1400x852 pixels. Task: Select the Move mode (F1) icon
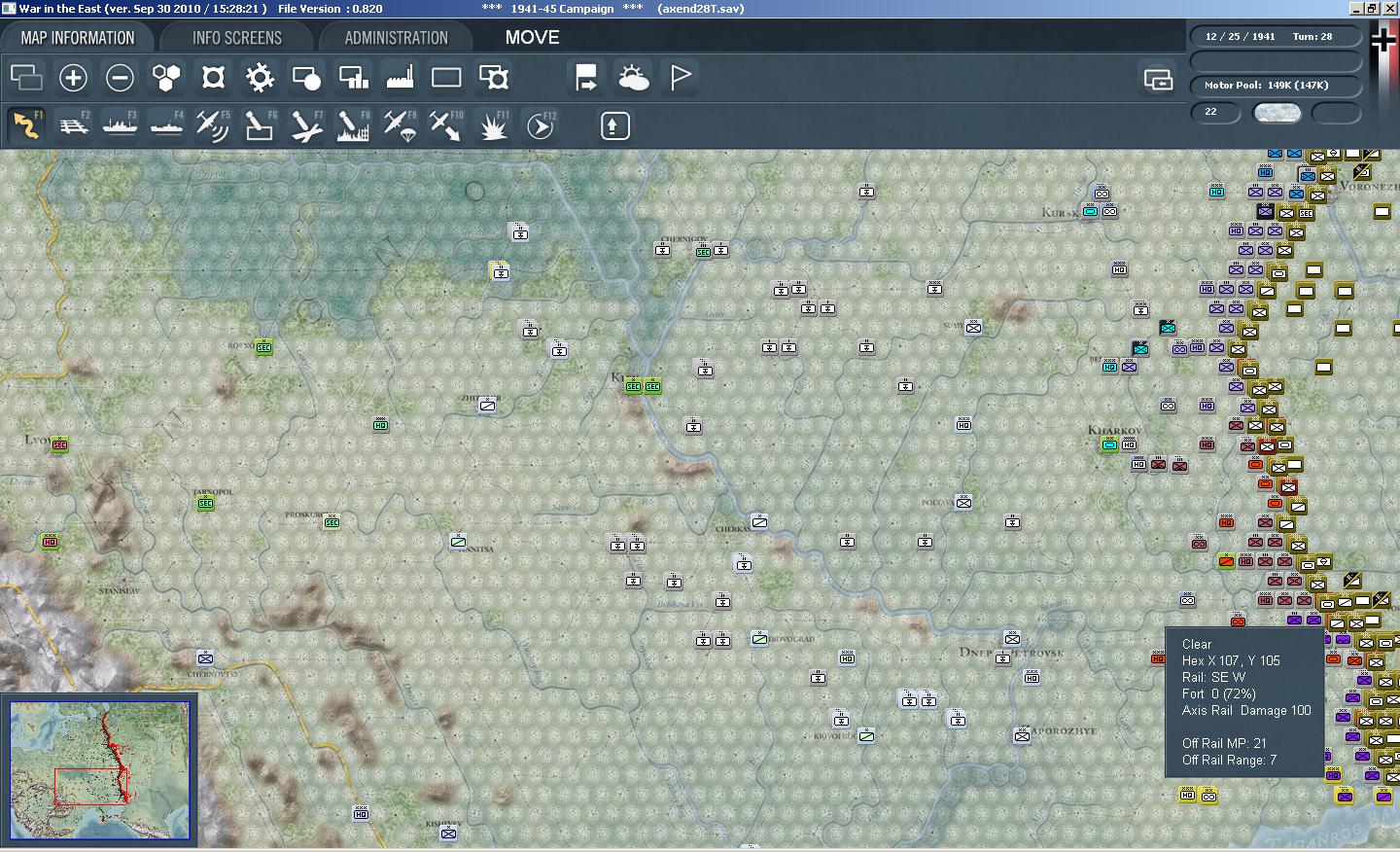(26, 125)
